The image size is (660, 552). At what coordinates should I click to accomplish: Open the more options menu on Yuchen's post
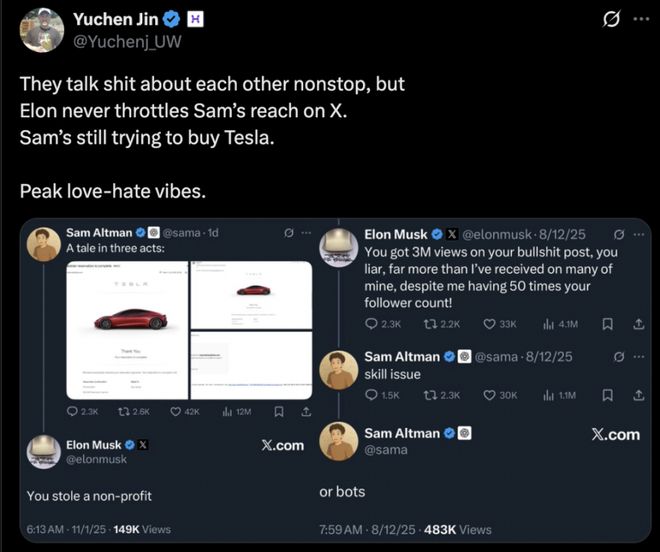pyautogui.click(x=640, y=21)
